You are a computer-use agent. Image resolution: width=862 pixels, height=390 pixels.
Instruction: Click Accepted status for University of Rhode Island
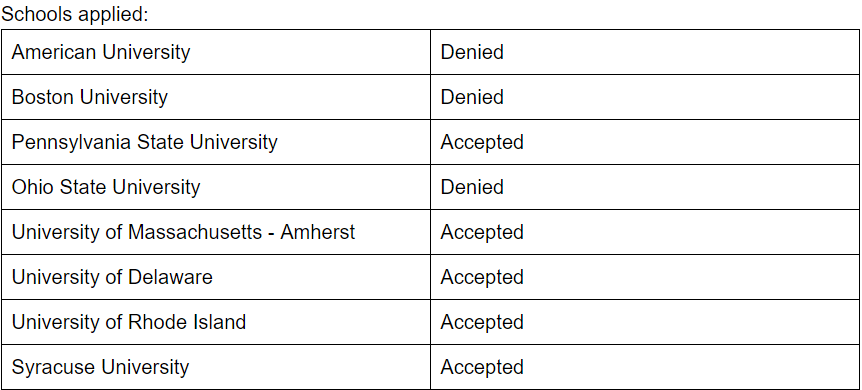(x=482, y=323)
